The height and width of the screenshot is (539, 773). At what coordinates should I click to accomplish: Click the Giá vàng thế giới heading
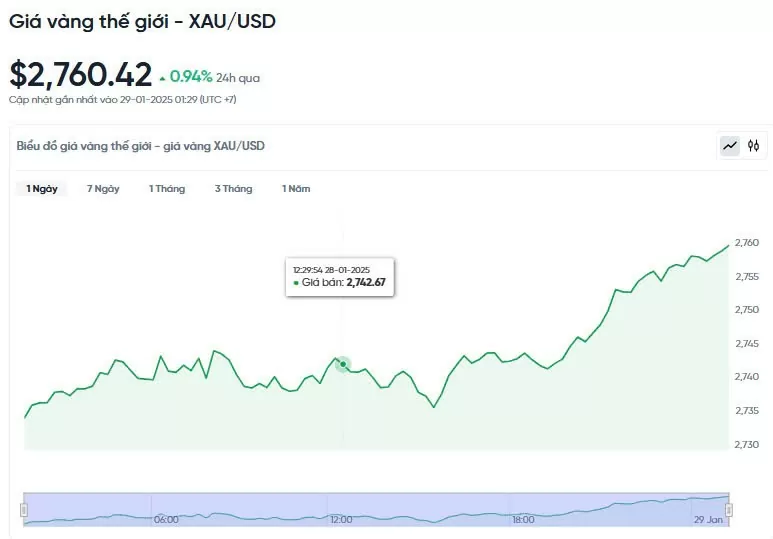point(142,20)
